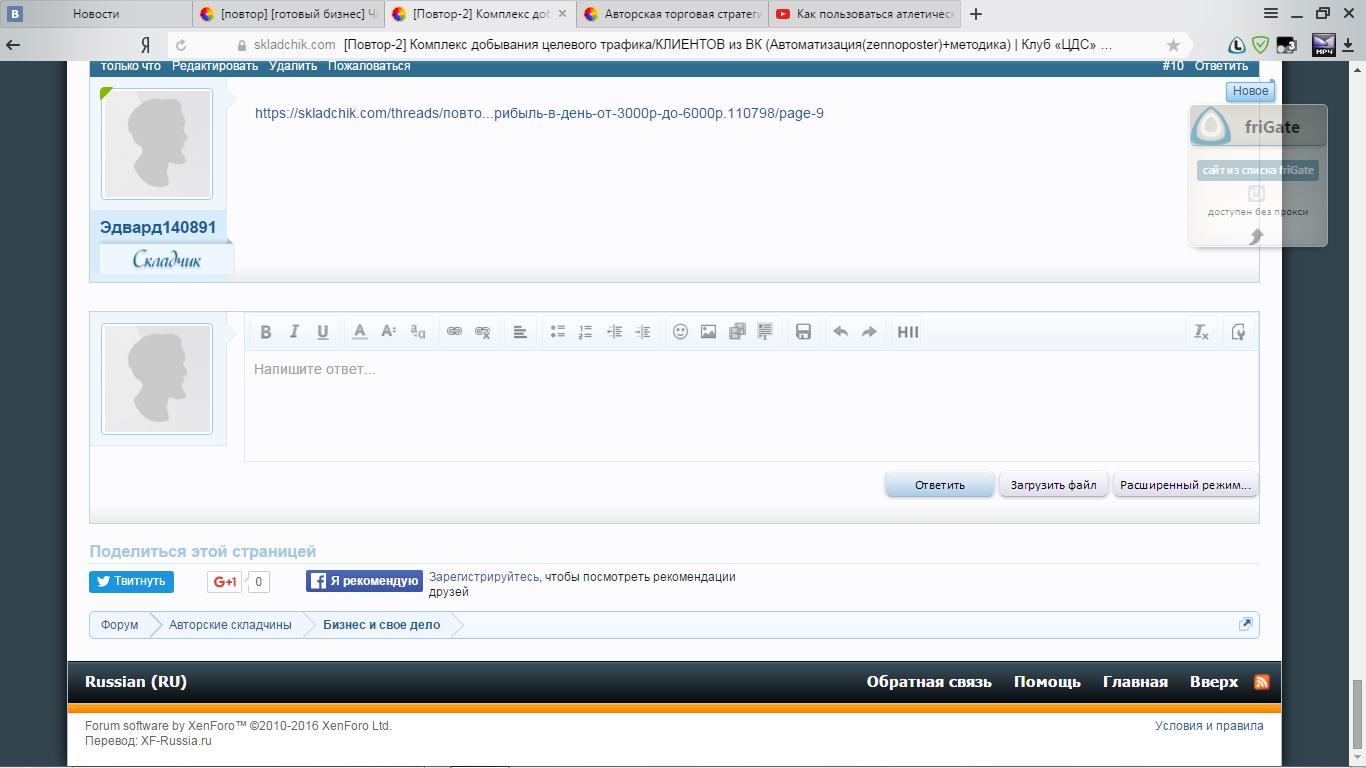Viewport: 1366px width, 768px height.
Task: Insert a numbered list
Action: 586,332
